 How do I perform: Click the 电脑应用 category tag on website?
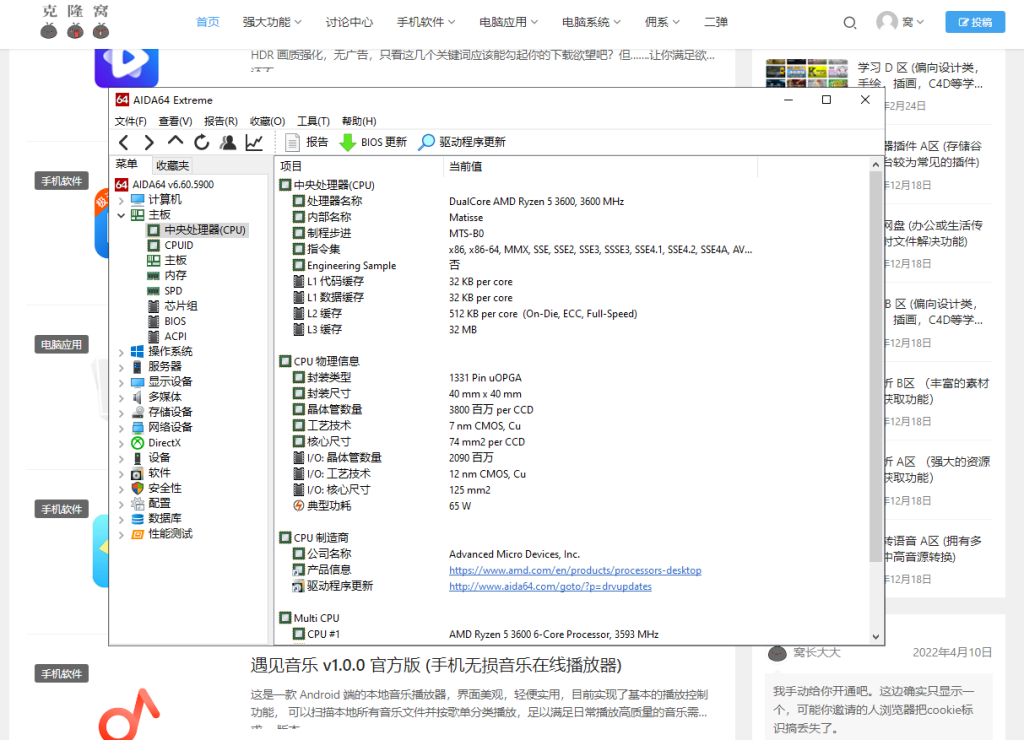tap(61, 345)
